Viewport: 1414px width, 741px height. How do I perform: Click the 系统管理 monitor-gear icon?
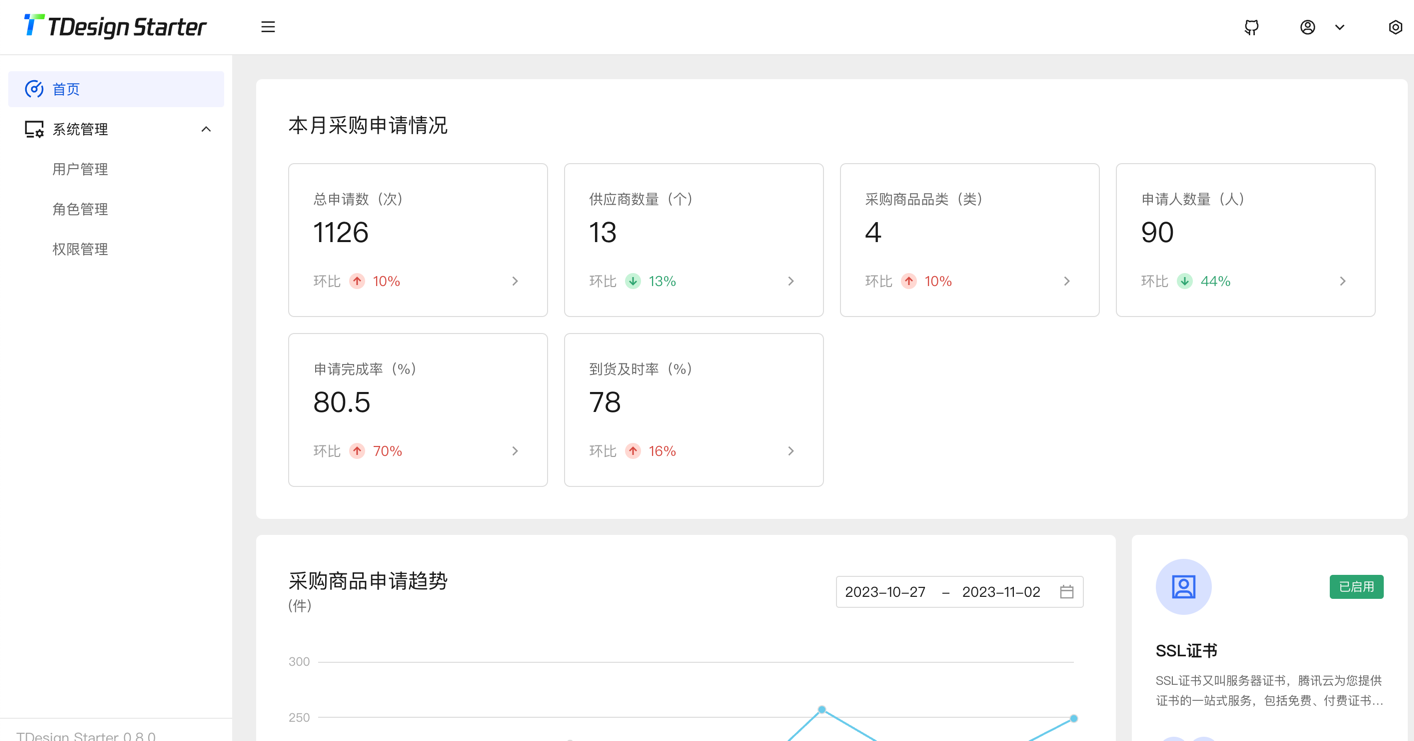pos(34,129)
